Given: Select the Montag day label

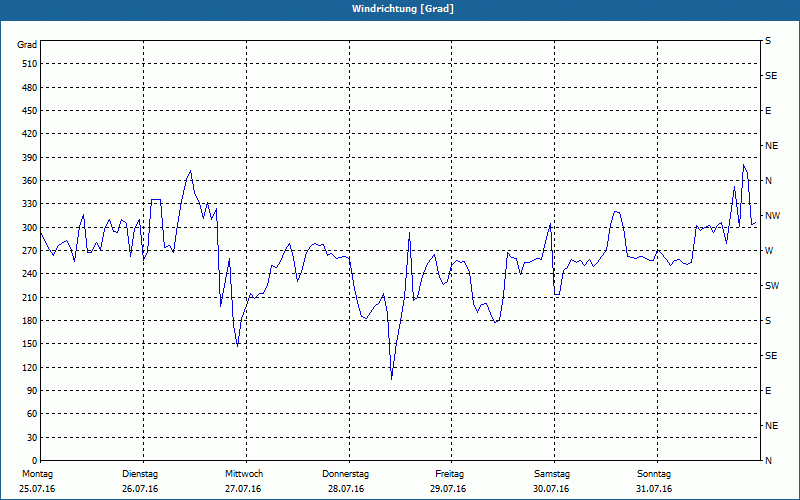Looking at the screenshot, I should tap(37, 474).
